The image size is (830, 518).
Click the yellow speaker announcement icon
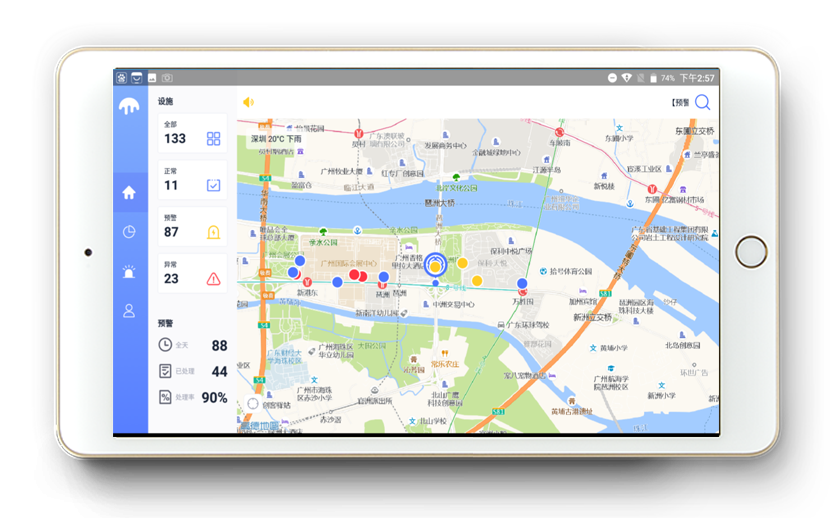(x=249, y=102)
